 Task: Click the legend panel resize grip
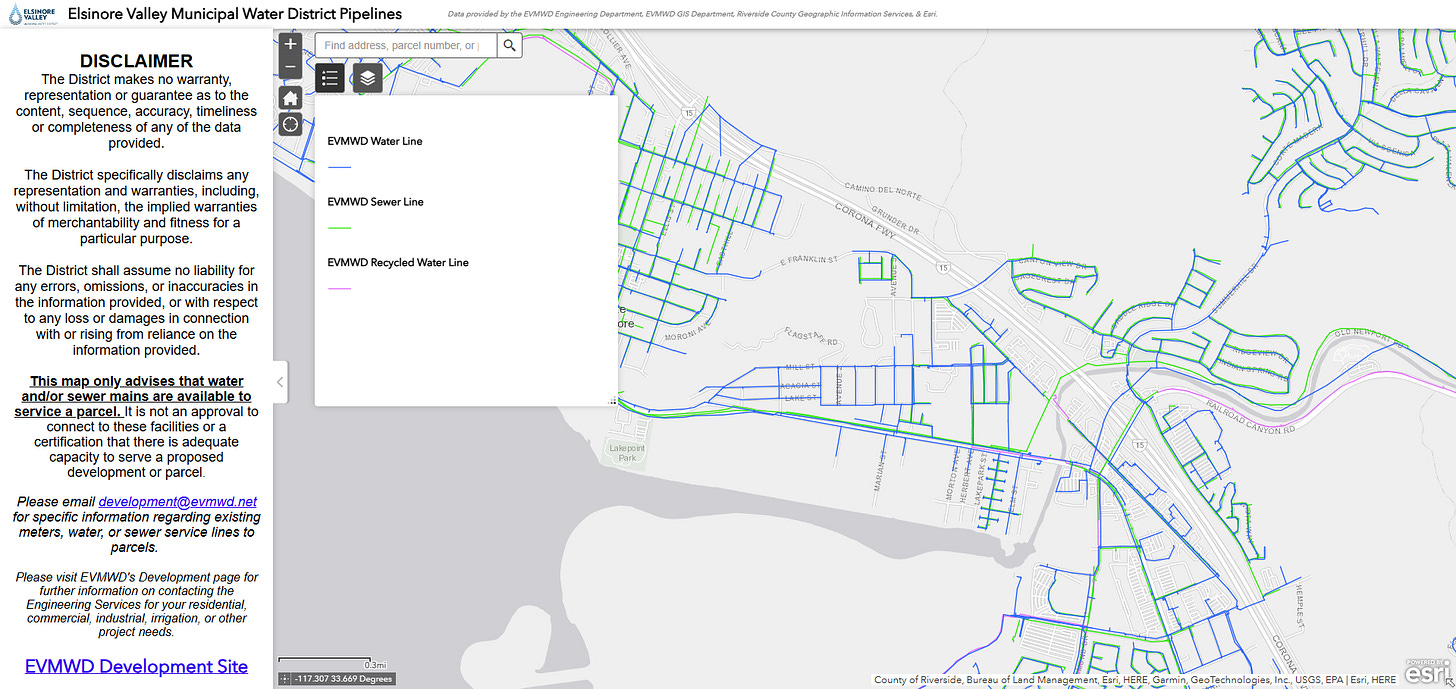pyautogui.click(x=613, y=401)
